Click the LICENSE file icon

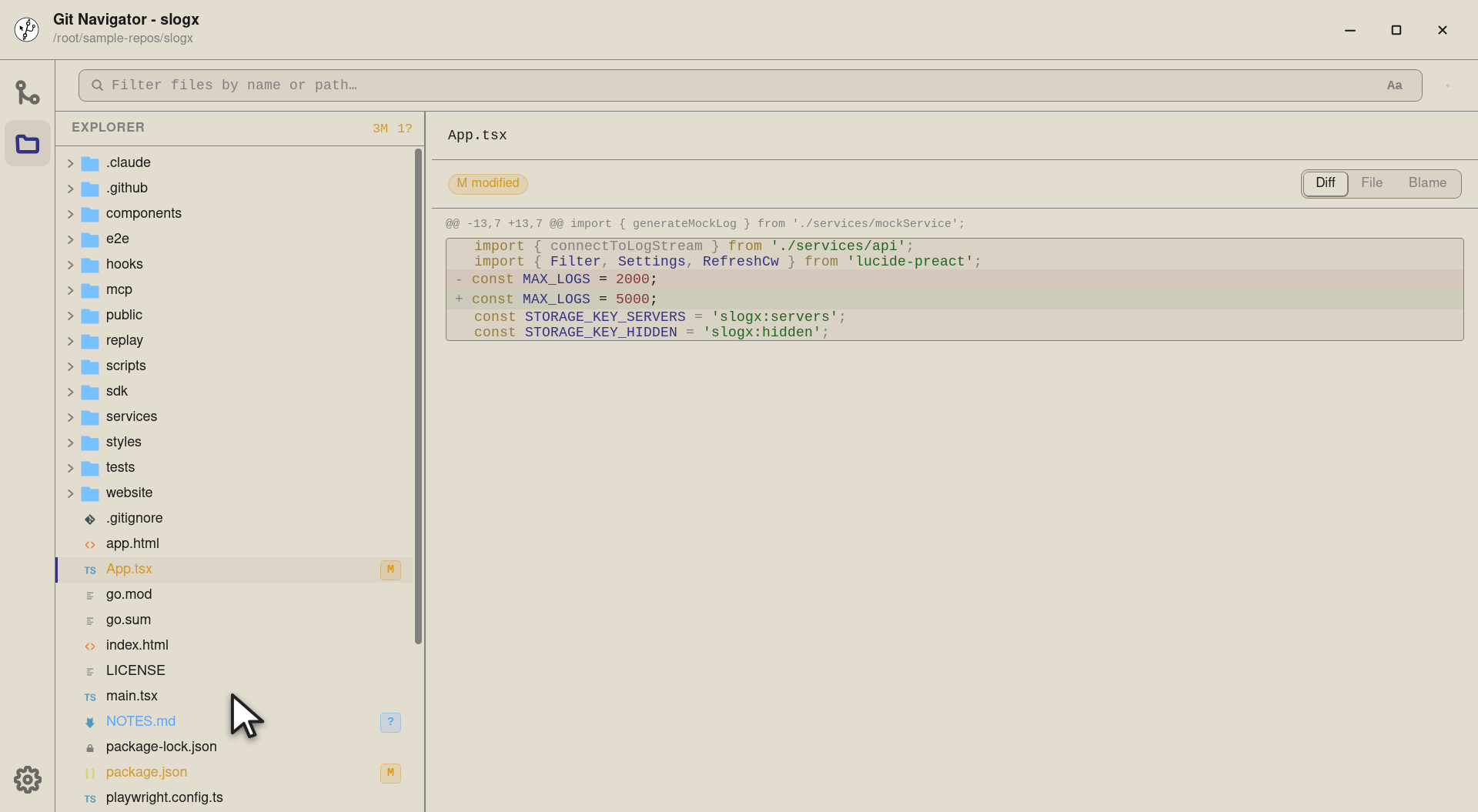(90, 671)
